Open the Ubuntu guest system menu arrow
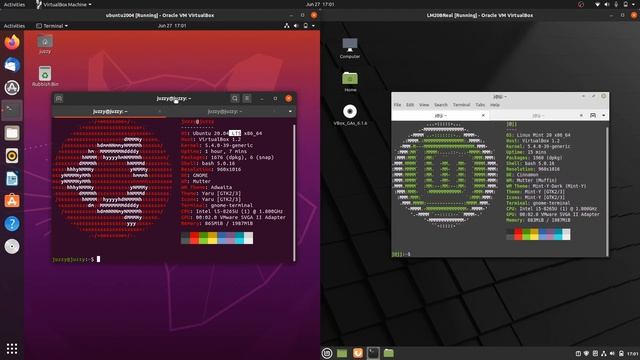The image size is (640, 360). [313, 26]
